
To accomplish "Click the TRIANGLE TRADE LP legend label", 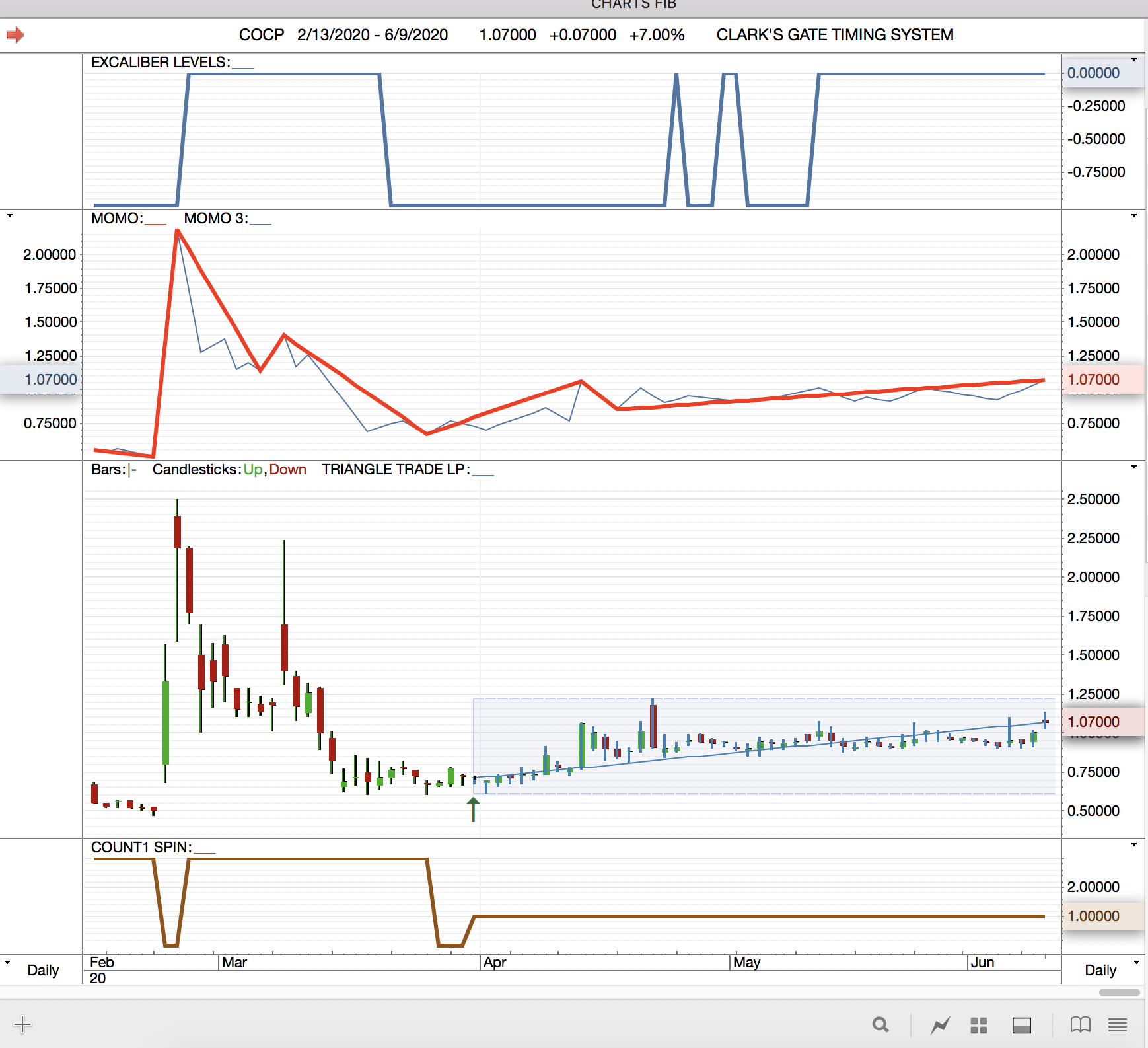I will pyautogui.click(x=396, y=470).
